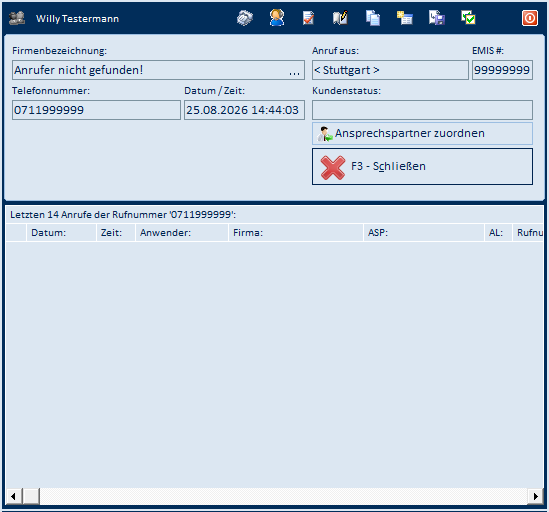Click the telephone icon in the toolbar
Screen dimensions: 549x512
(x=244, y=18)
